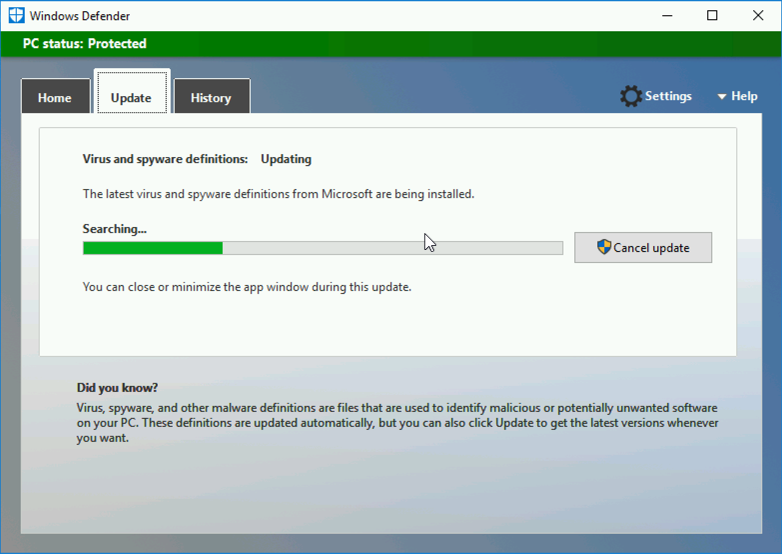The image size is (782, 554).
Task: Click the 'Searching...' progress label
Action: [x=115, y=229]
